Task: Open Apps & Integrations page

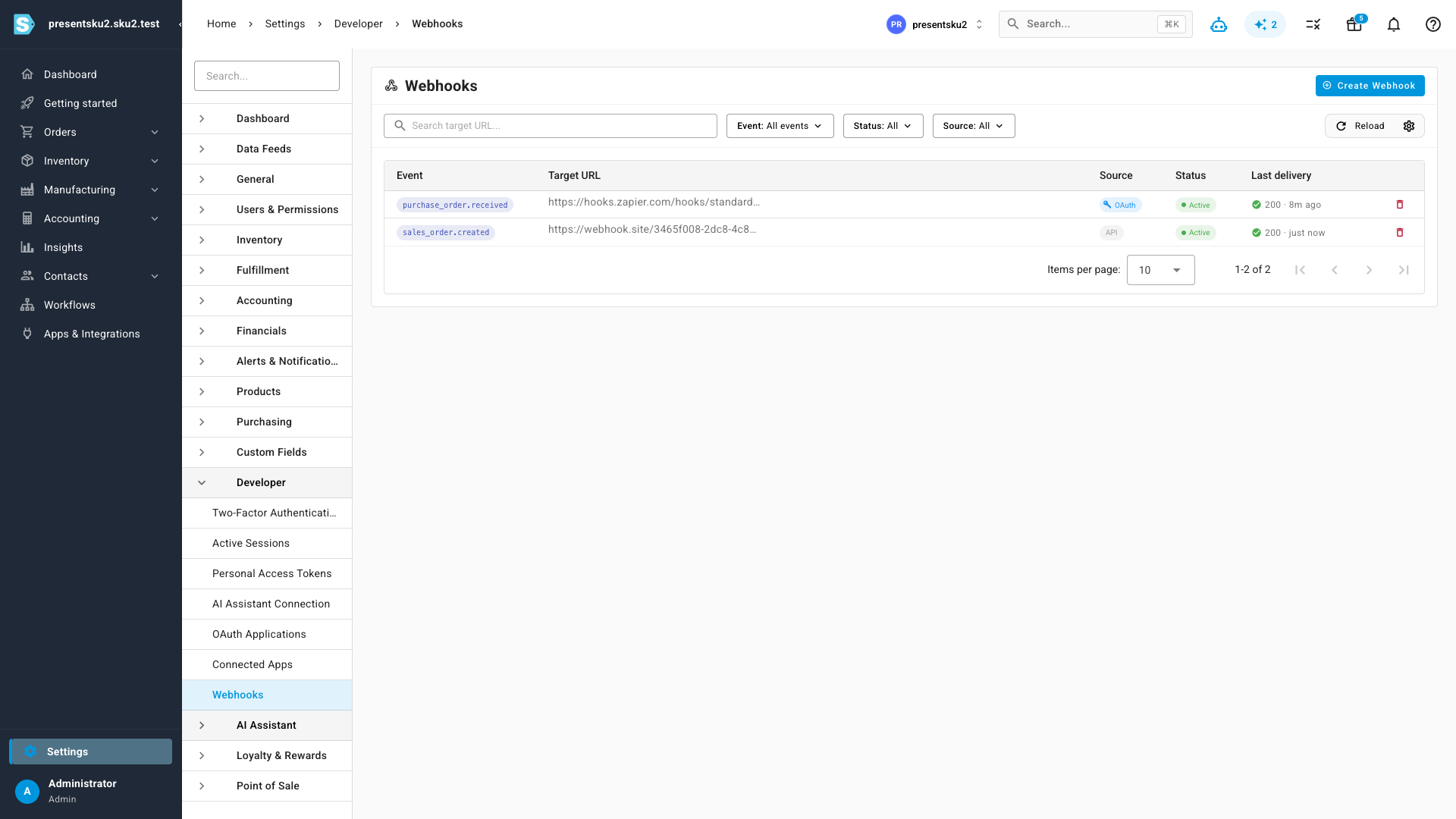Action: (91, 334)
